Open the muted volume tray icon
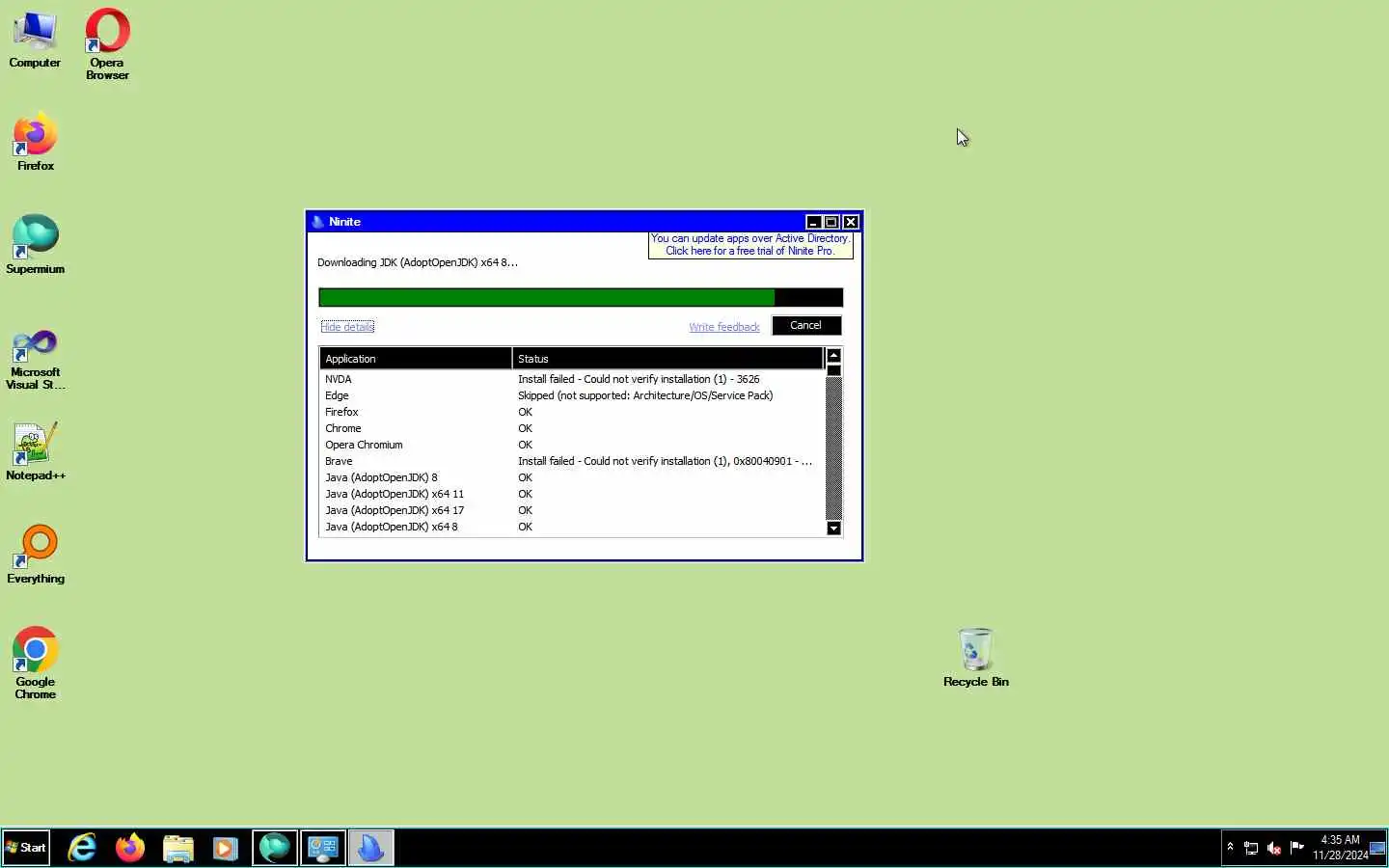 pos(1274,848)
